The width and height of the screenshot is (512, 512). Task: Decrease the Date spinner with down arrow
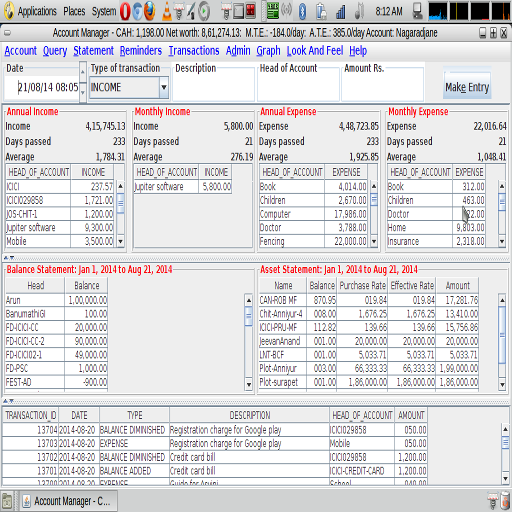tap(83, 92)
